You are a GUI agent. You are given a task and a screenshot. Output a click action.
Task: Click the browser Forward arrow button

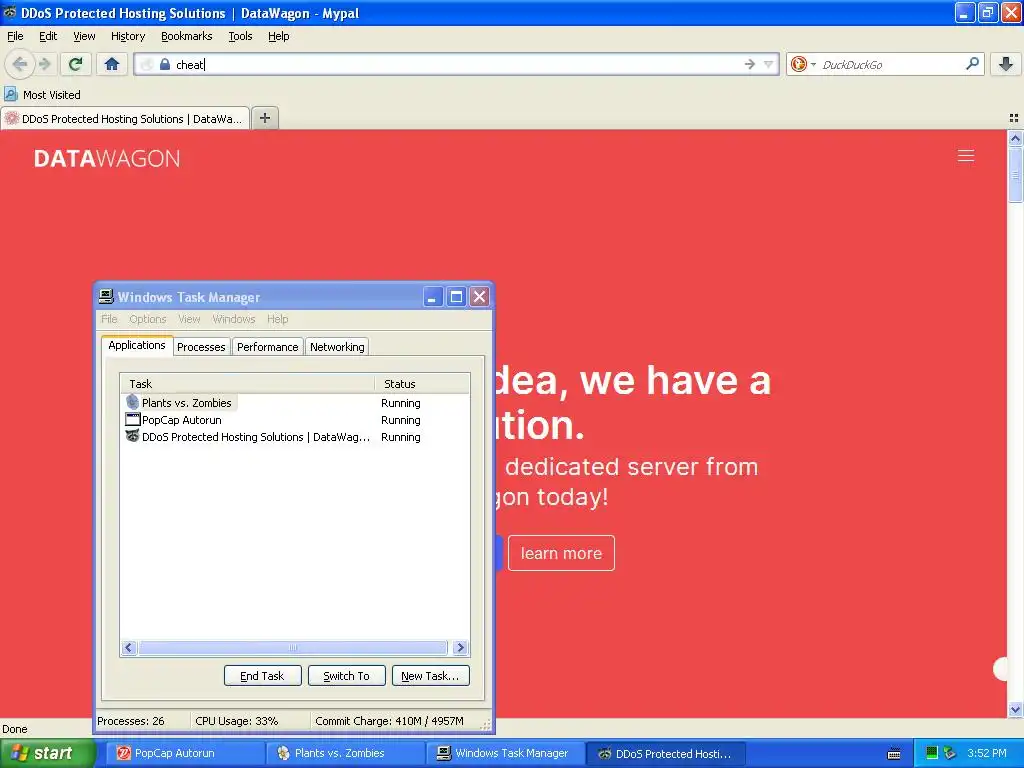coord(45,64)
